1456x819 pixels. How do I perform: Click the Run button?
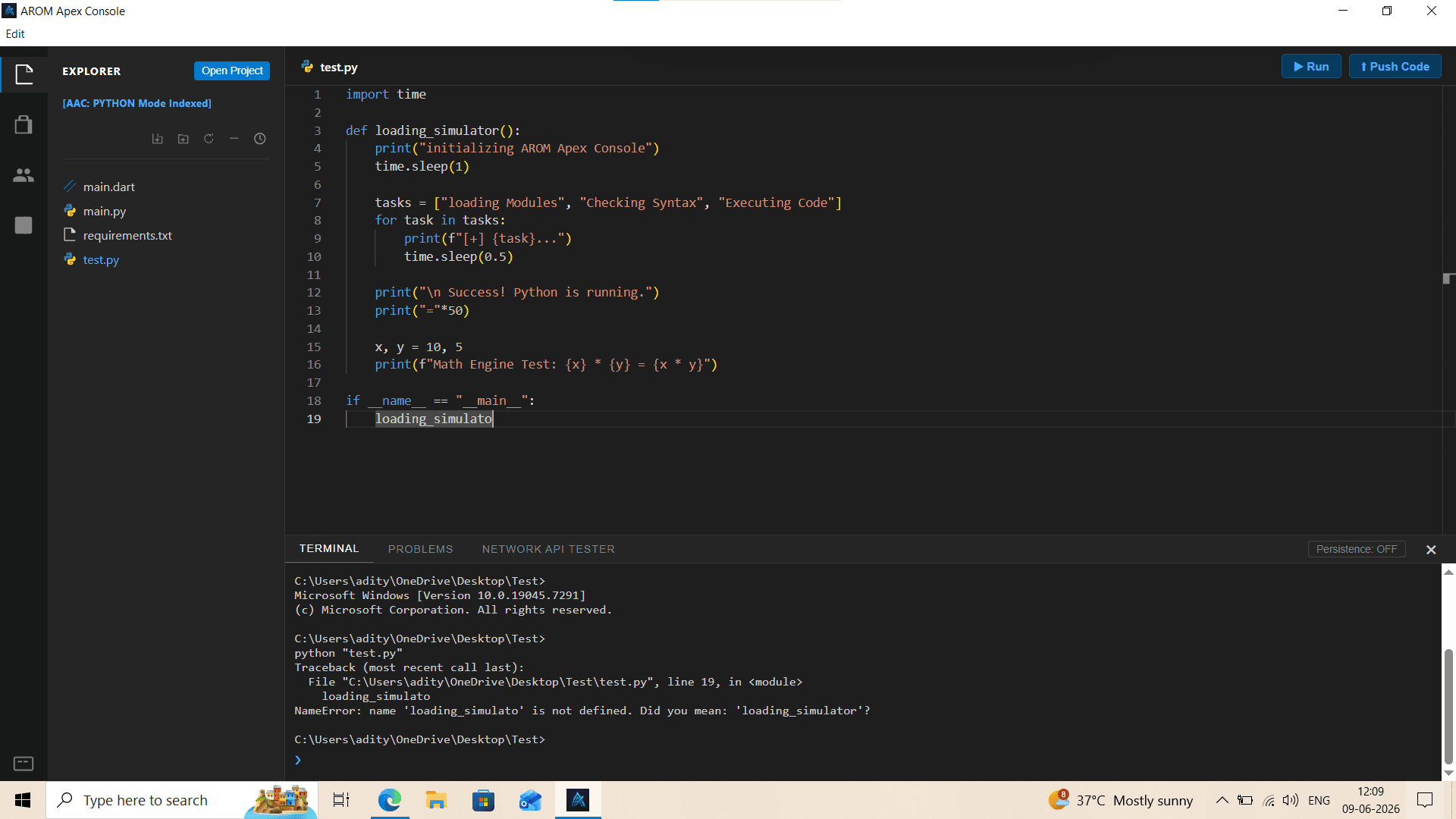[x=1311, y=67]
